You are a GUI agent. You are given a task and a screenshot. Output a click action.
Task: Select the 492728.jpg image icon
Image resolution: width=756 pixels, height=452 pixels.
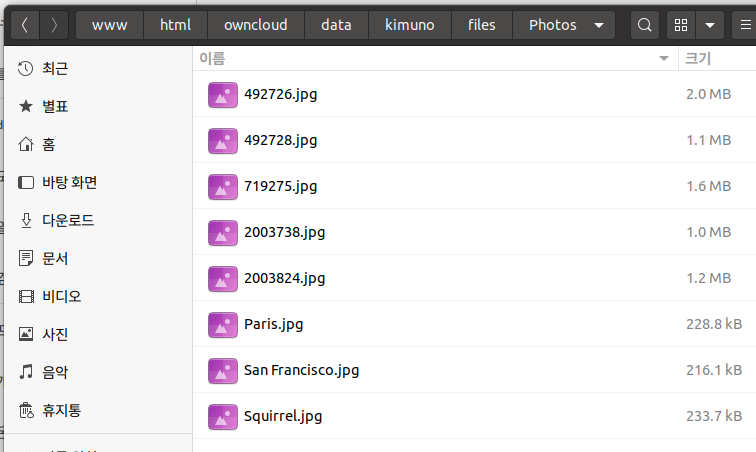tap(223, 140)
